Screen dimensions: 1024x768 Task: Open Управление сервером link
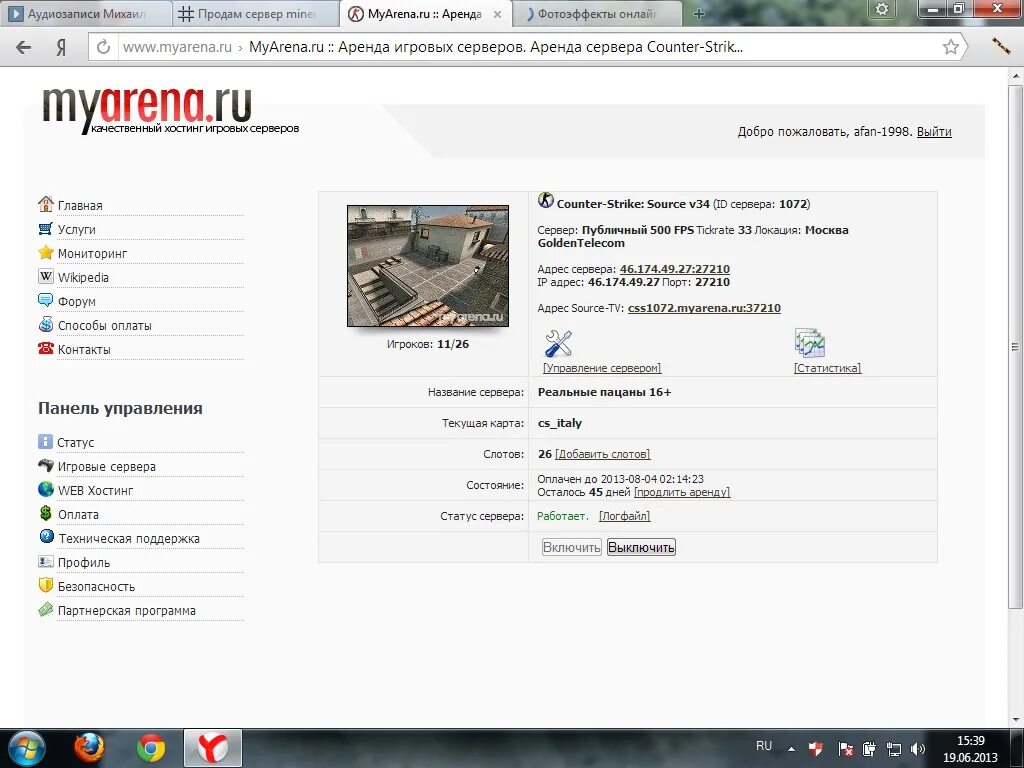coord(601,368)
